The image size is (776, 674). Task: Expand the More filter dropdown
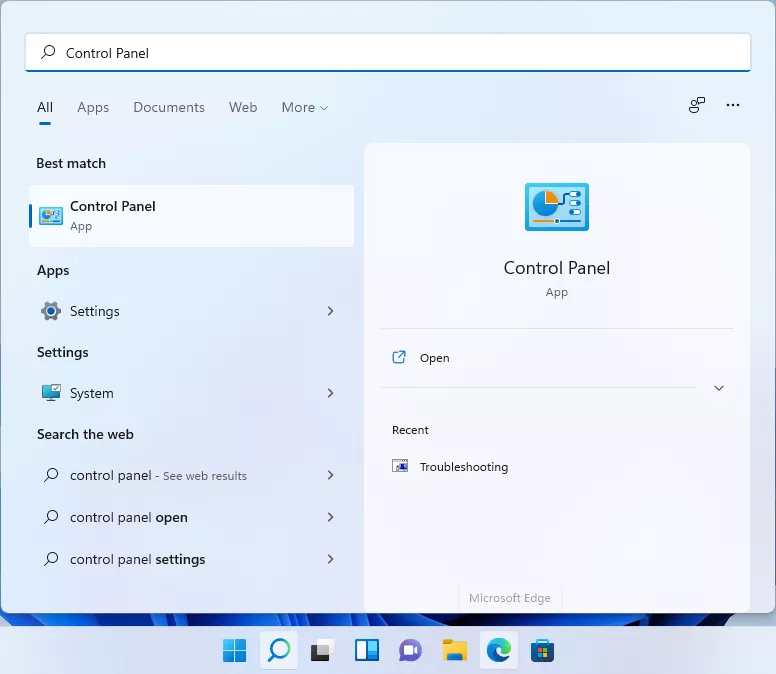click(x=304, y=107)
